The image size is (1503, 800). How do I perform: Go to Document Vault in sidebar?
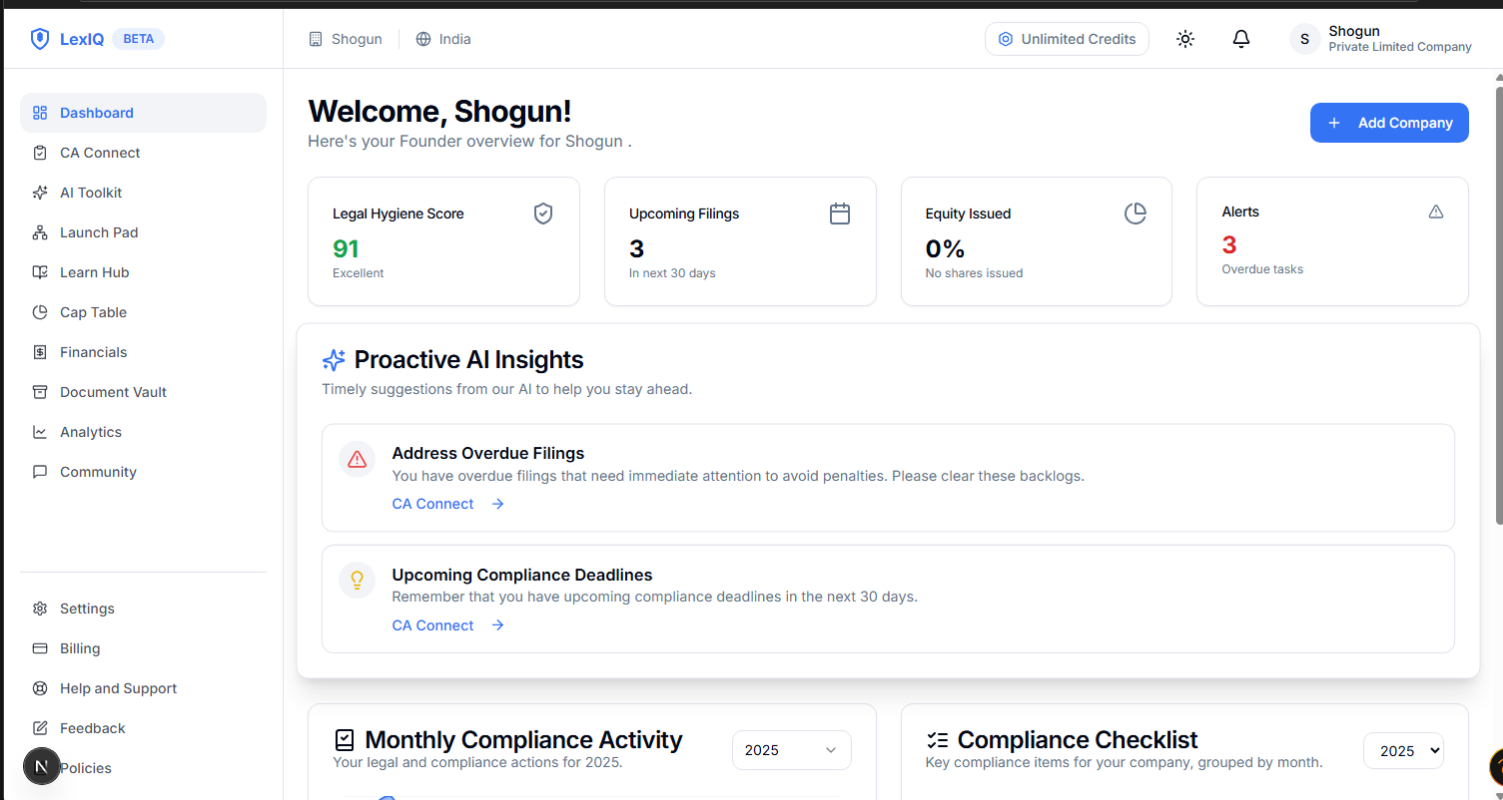(x=113, y=392)
